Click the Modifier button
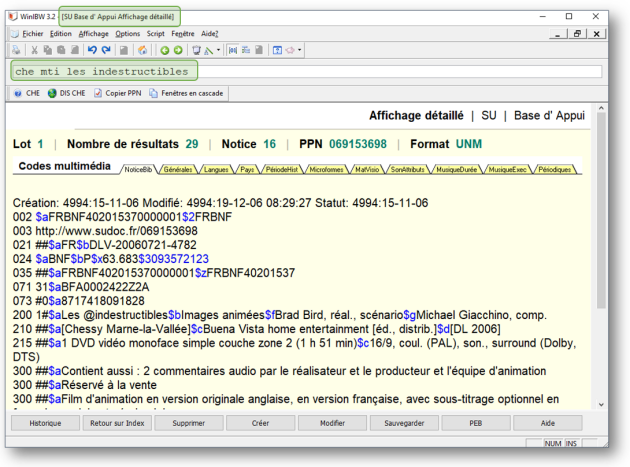This screenshot has width=630, height=467. (332, 423)
